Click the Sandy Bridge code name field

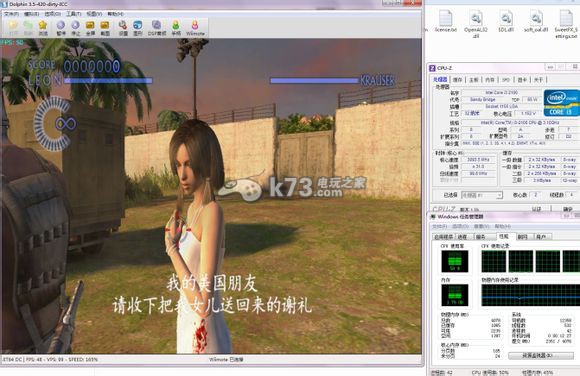coord(482,100)
